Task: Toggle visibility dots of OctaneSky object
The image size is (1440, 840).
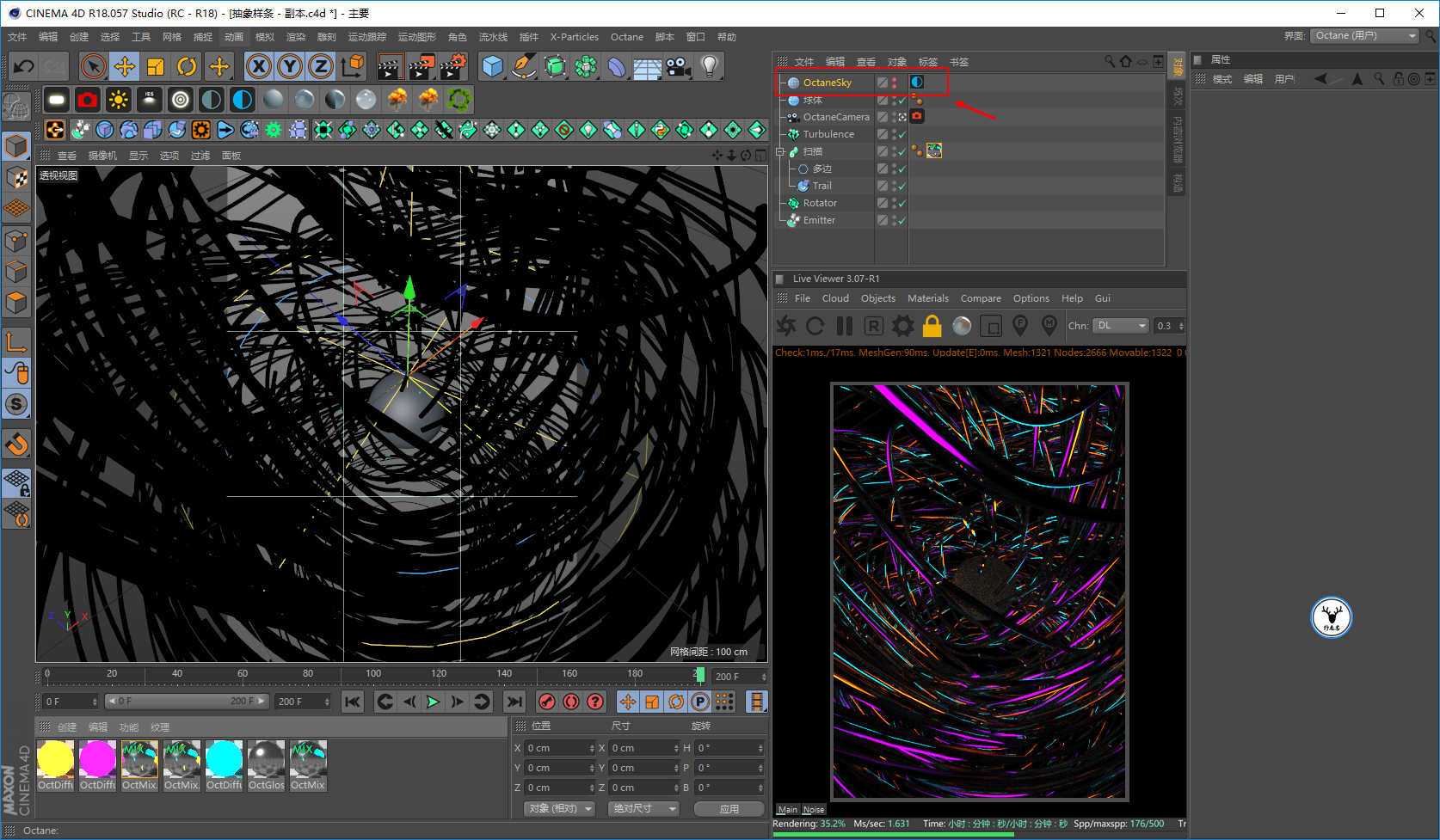Action: coord(894,83)
